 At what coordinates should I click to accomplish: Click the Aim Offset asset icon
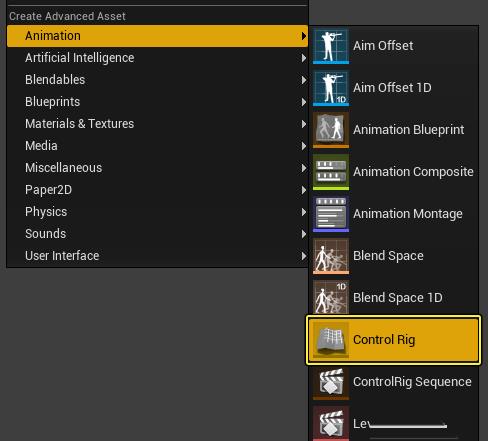tap(331, 46)
